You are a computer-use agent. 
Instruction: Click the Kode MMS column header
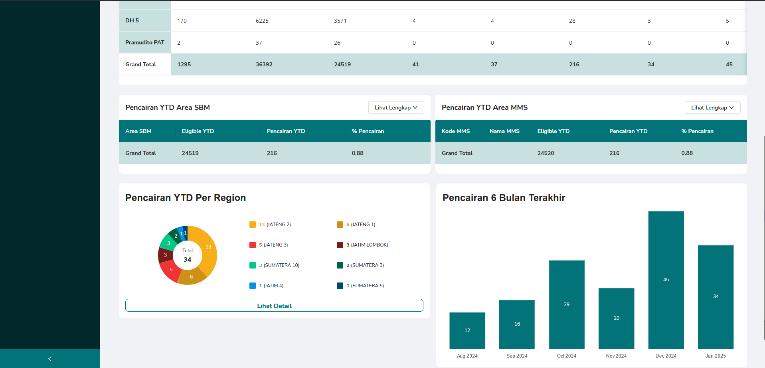pyautogui.click(x=455, y=131)
